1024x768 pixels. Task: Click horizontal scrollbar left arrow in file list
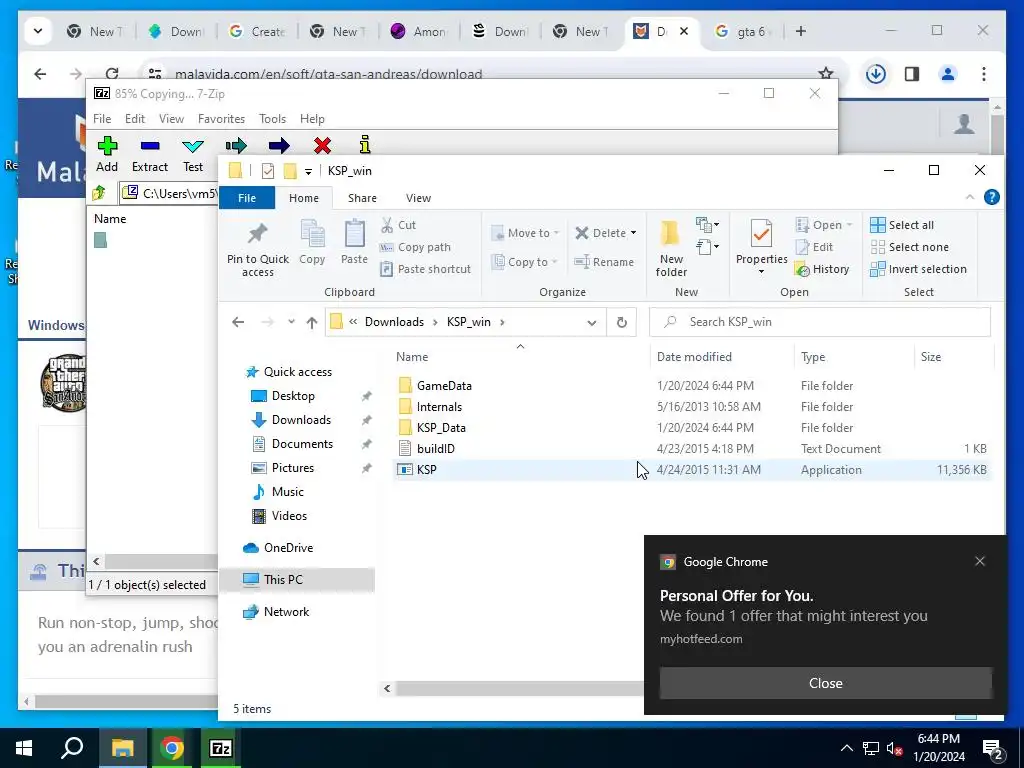point(387,688)
